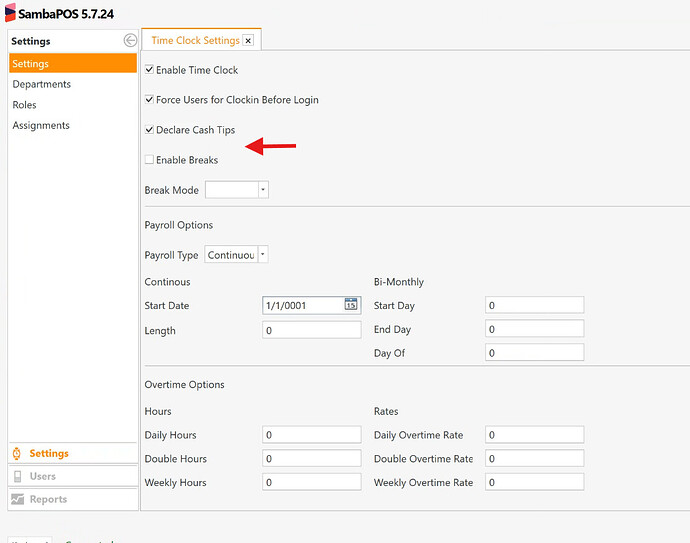Select Roles in the settings list

25,105
